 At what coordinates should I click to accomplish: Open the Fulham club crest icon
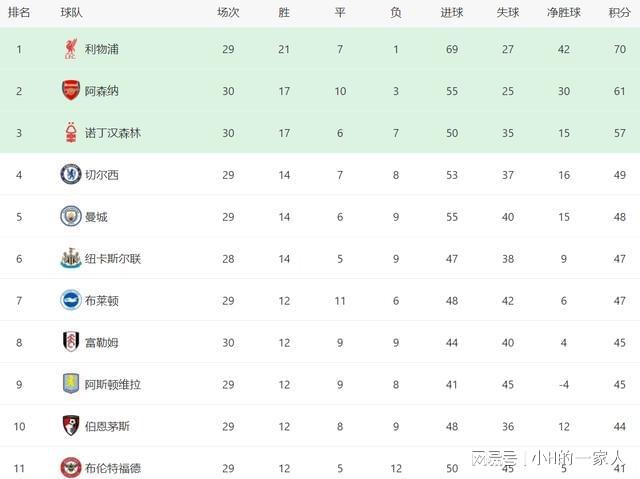[x=71, y=342]
